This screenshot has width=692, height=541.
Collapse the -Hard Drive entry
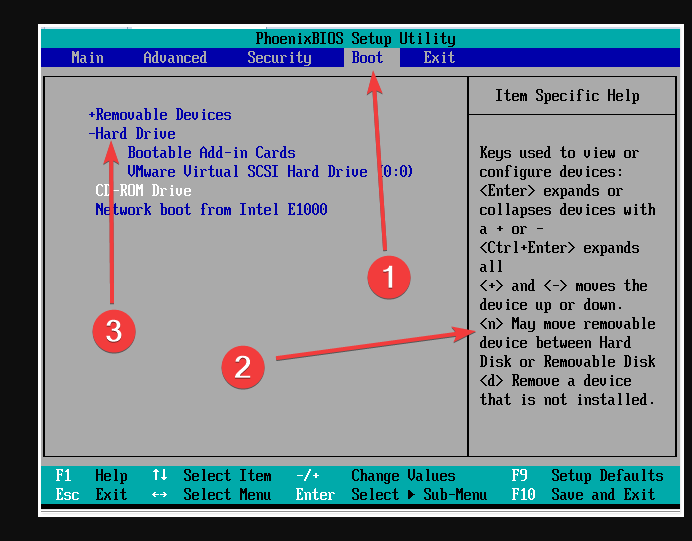(132, 134)
